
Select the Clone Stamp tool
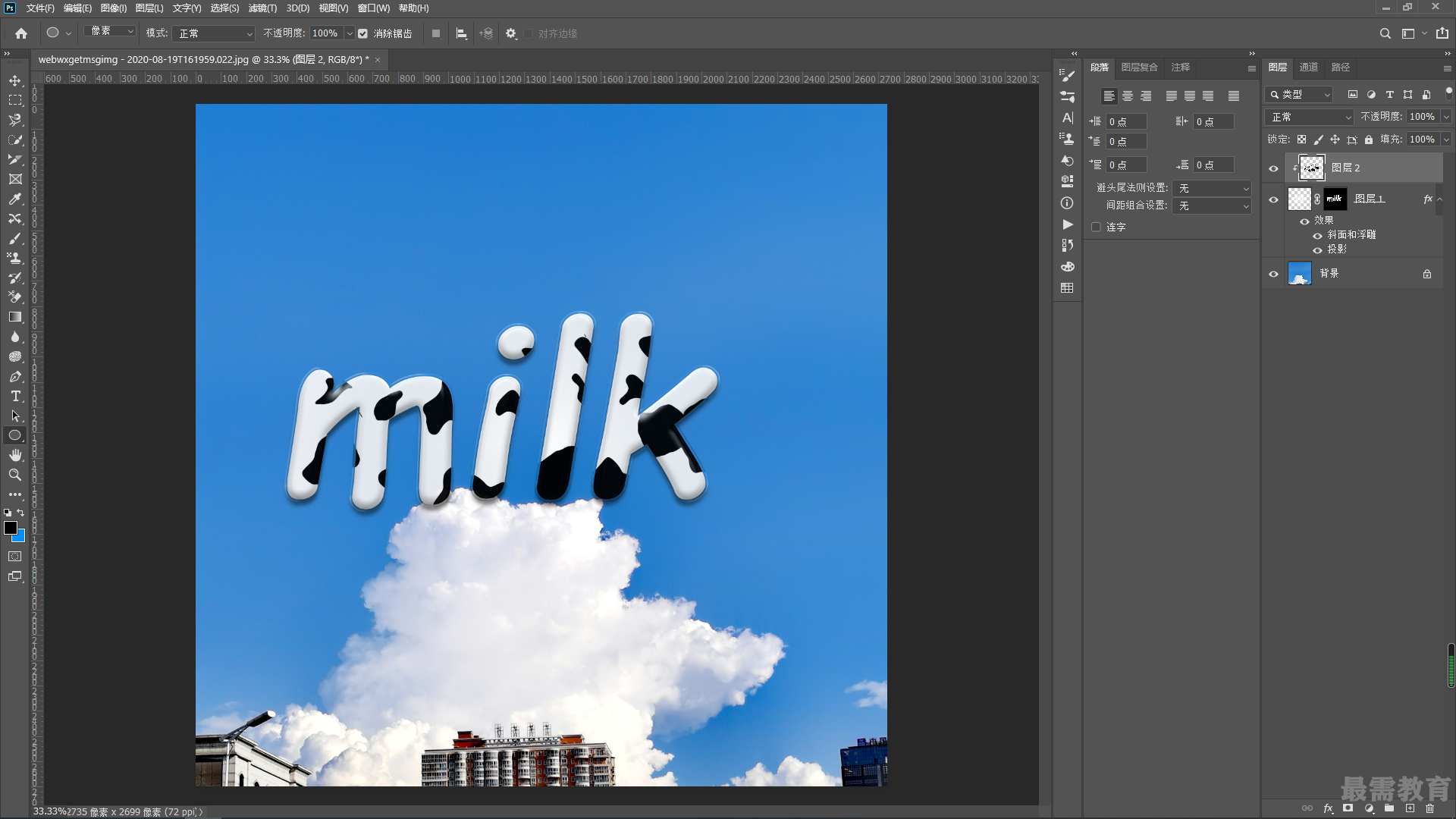pos(15,258)
